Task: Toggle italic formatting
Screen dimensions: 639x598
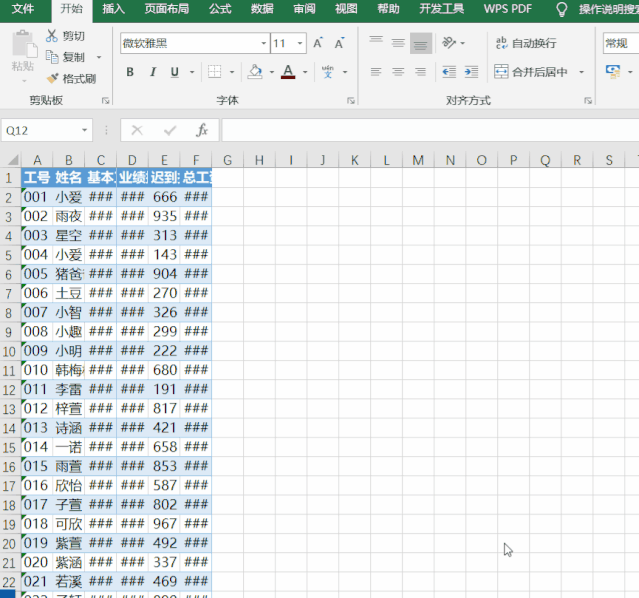Action: point(153,72)
